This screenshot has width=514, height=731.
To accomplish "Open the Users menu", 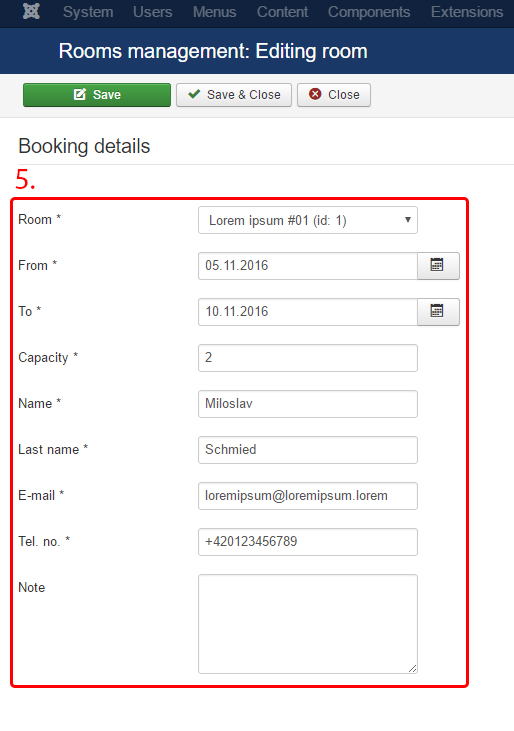I will (152, 12).
